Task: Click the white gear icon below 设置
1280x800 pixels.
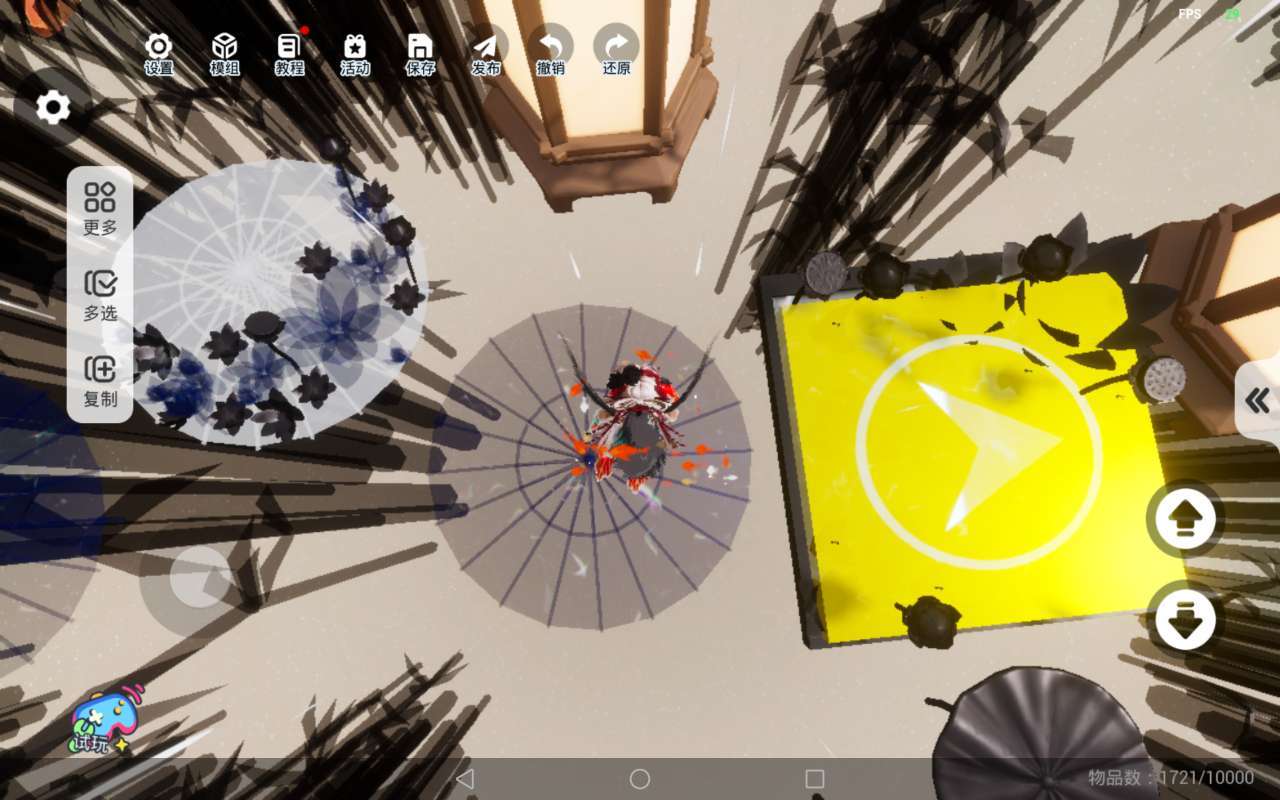Action: click(x=53, y=107)
